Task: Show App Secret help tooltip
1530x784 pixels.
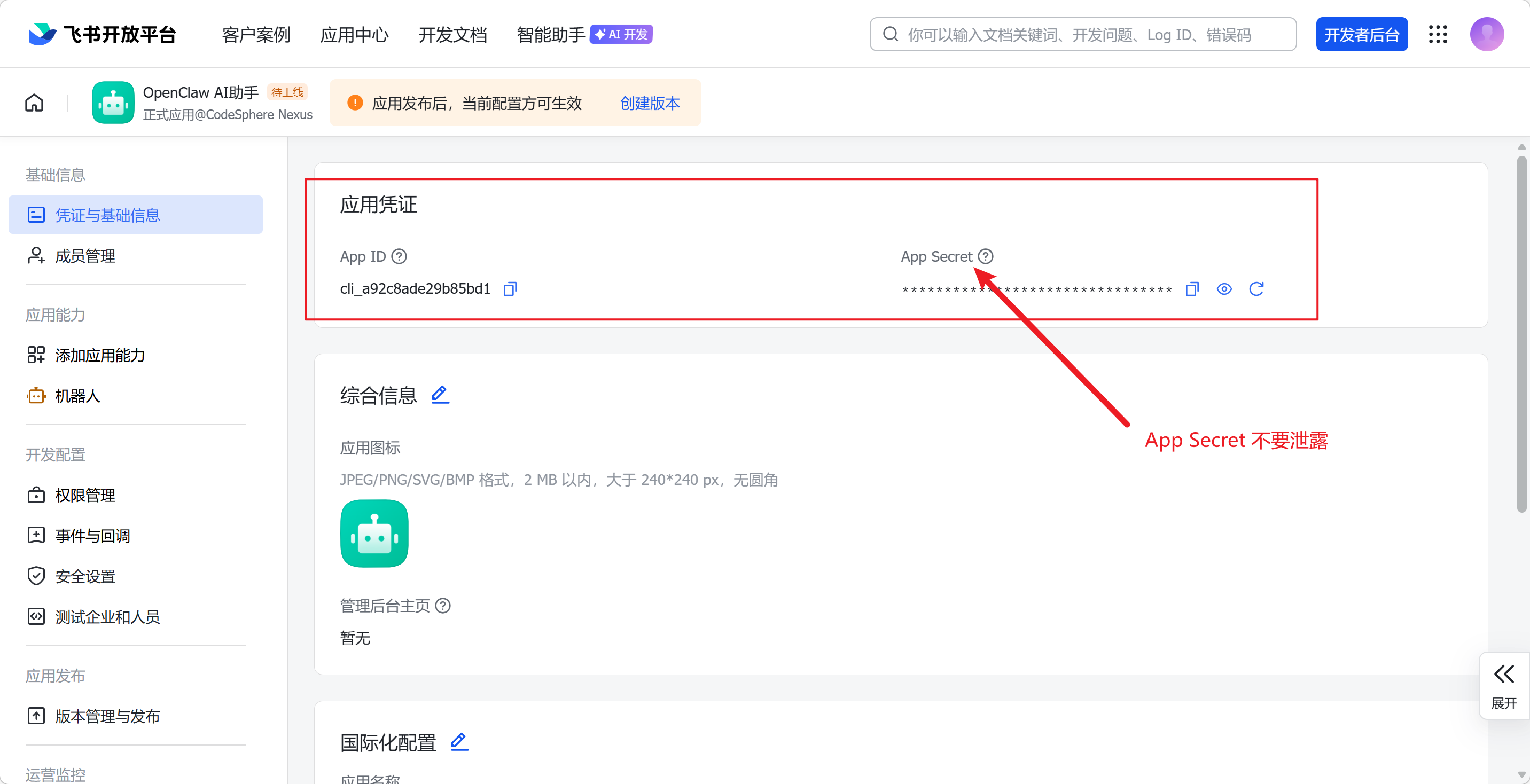Action: tap(985, 256)
